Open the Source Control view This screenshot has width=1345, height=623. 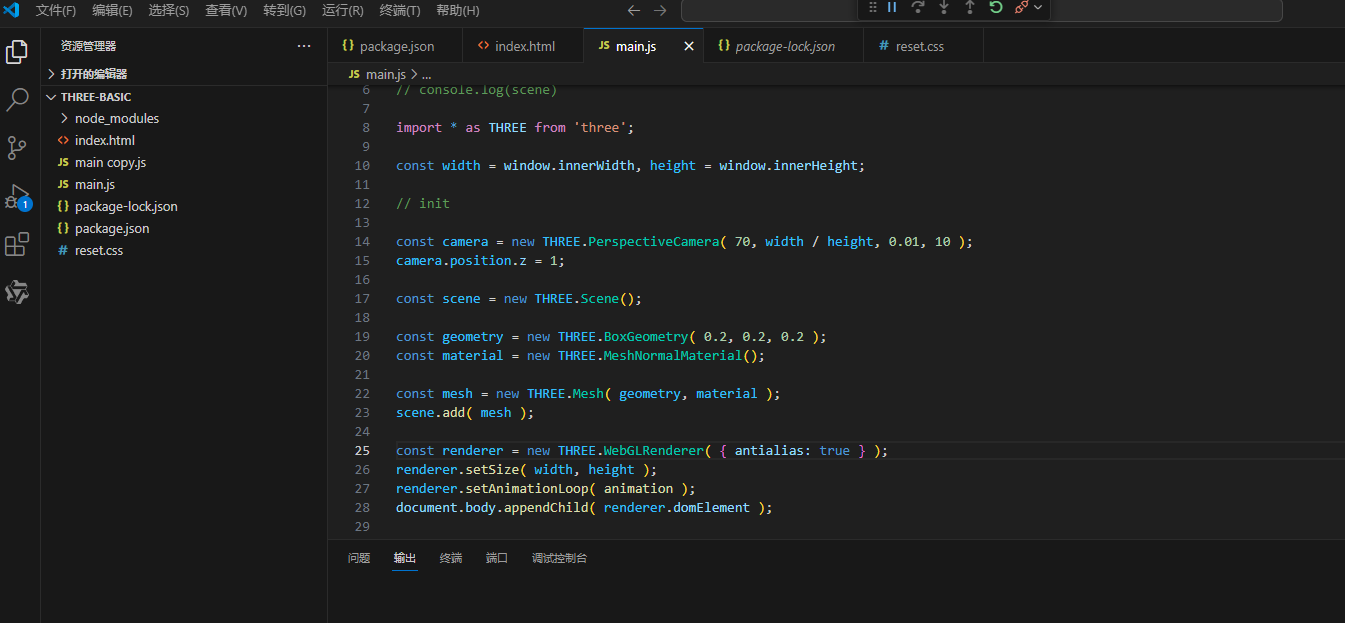17,148
